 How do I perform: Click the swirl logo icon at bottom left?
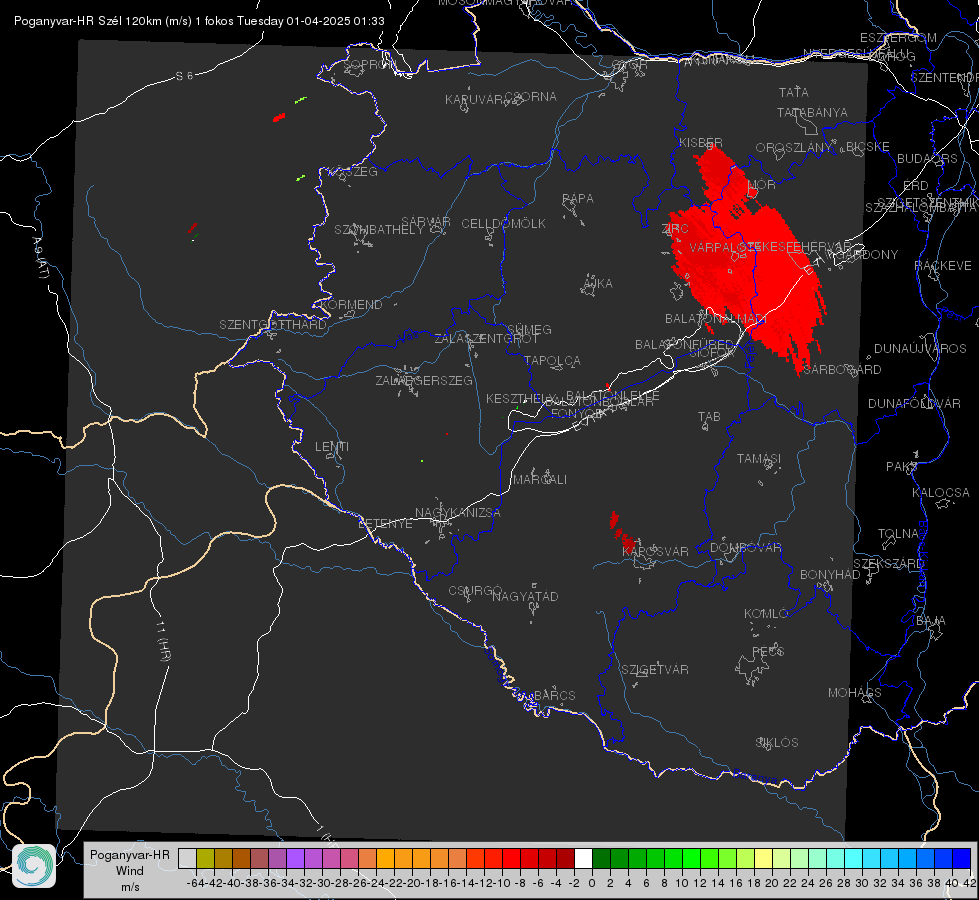point(34,866)
